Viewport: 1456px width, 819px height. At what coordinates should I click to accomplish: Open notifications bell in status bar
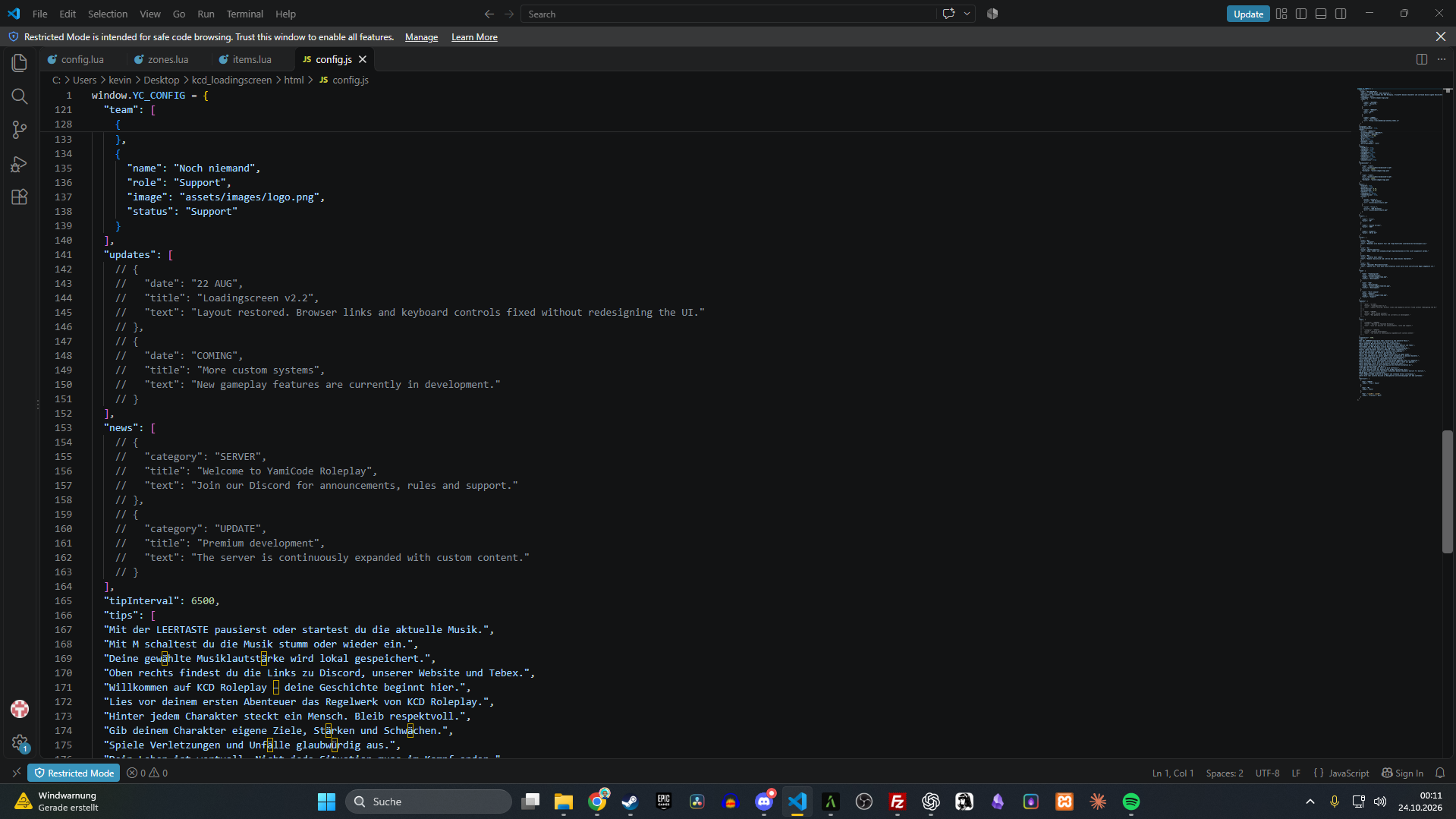[1440, 773]
